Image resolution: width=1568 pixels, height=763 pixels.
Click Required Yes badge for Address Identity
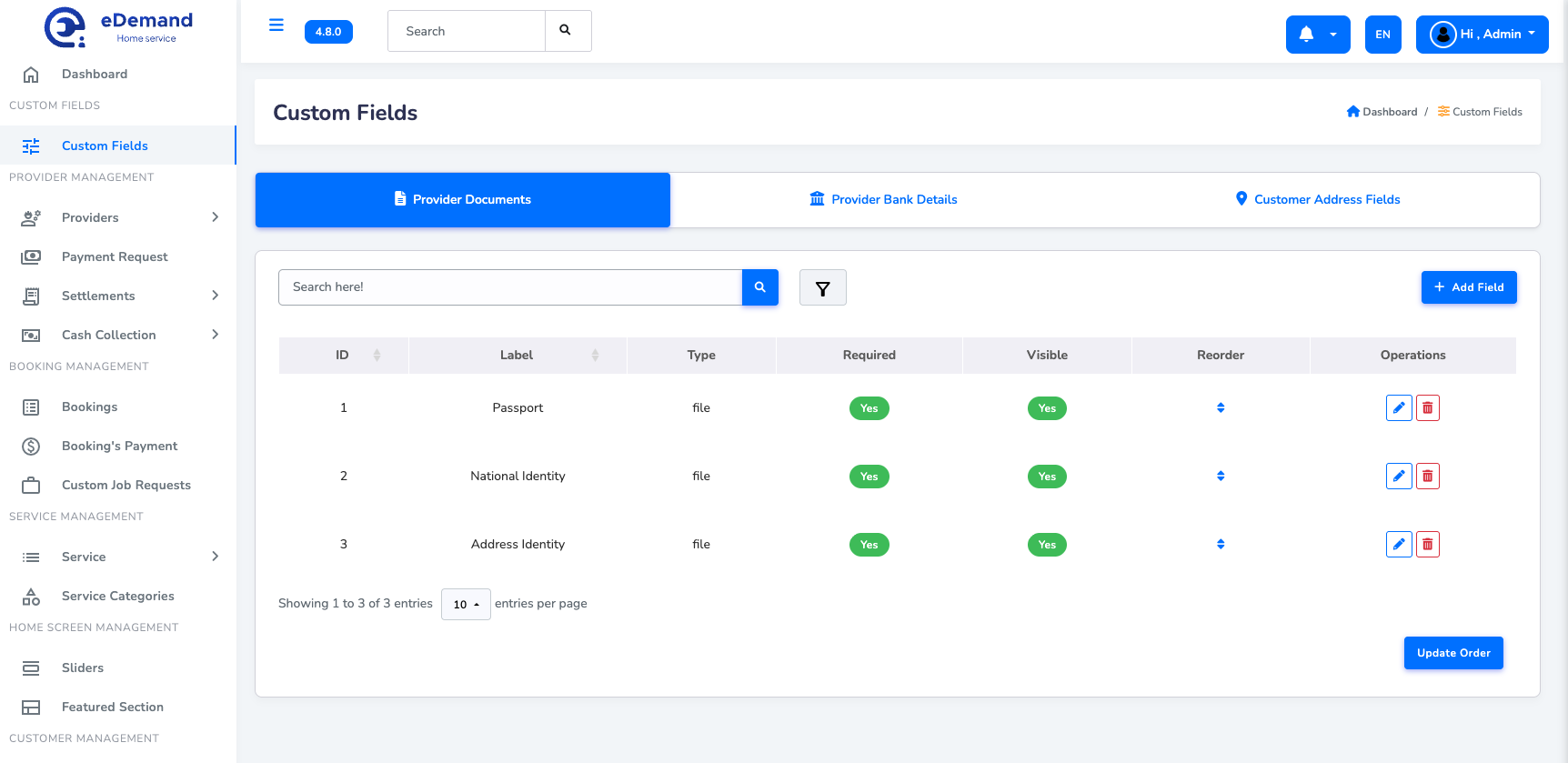(869, 545)
